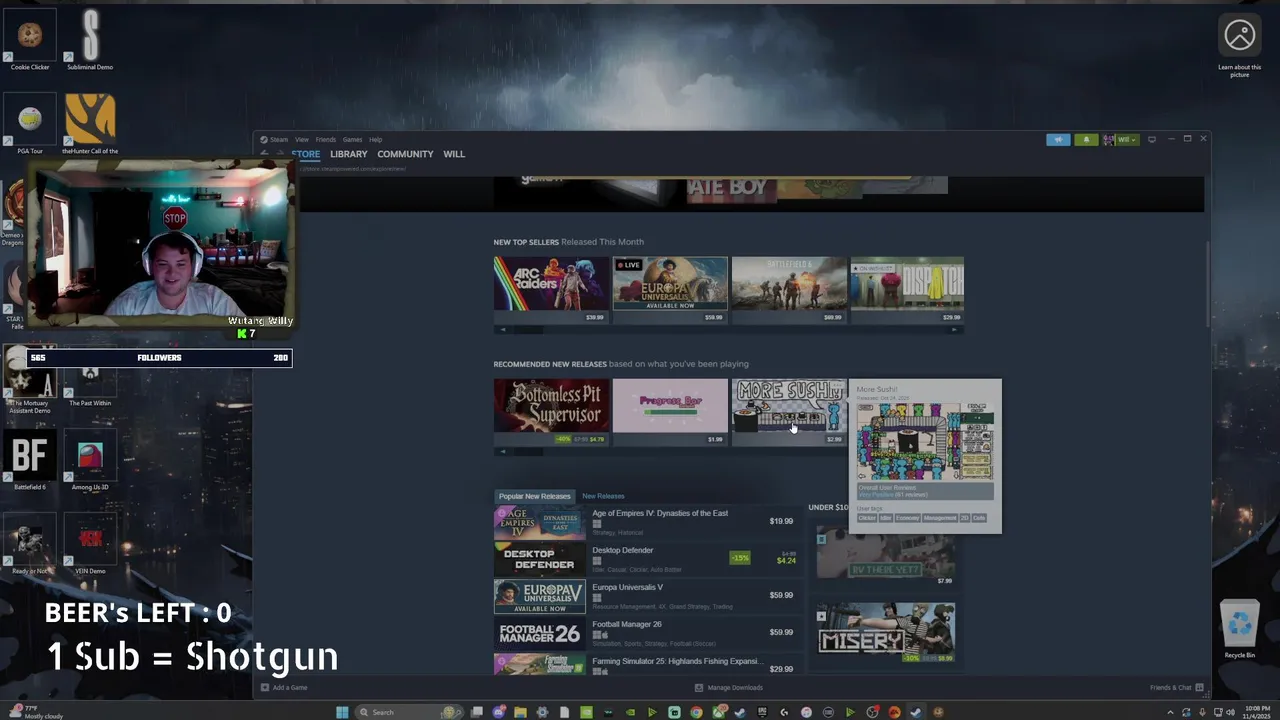Open More Sushi recommended game capsule
This screenshot has height=720, width=1280.
pos(789,411)
